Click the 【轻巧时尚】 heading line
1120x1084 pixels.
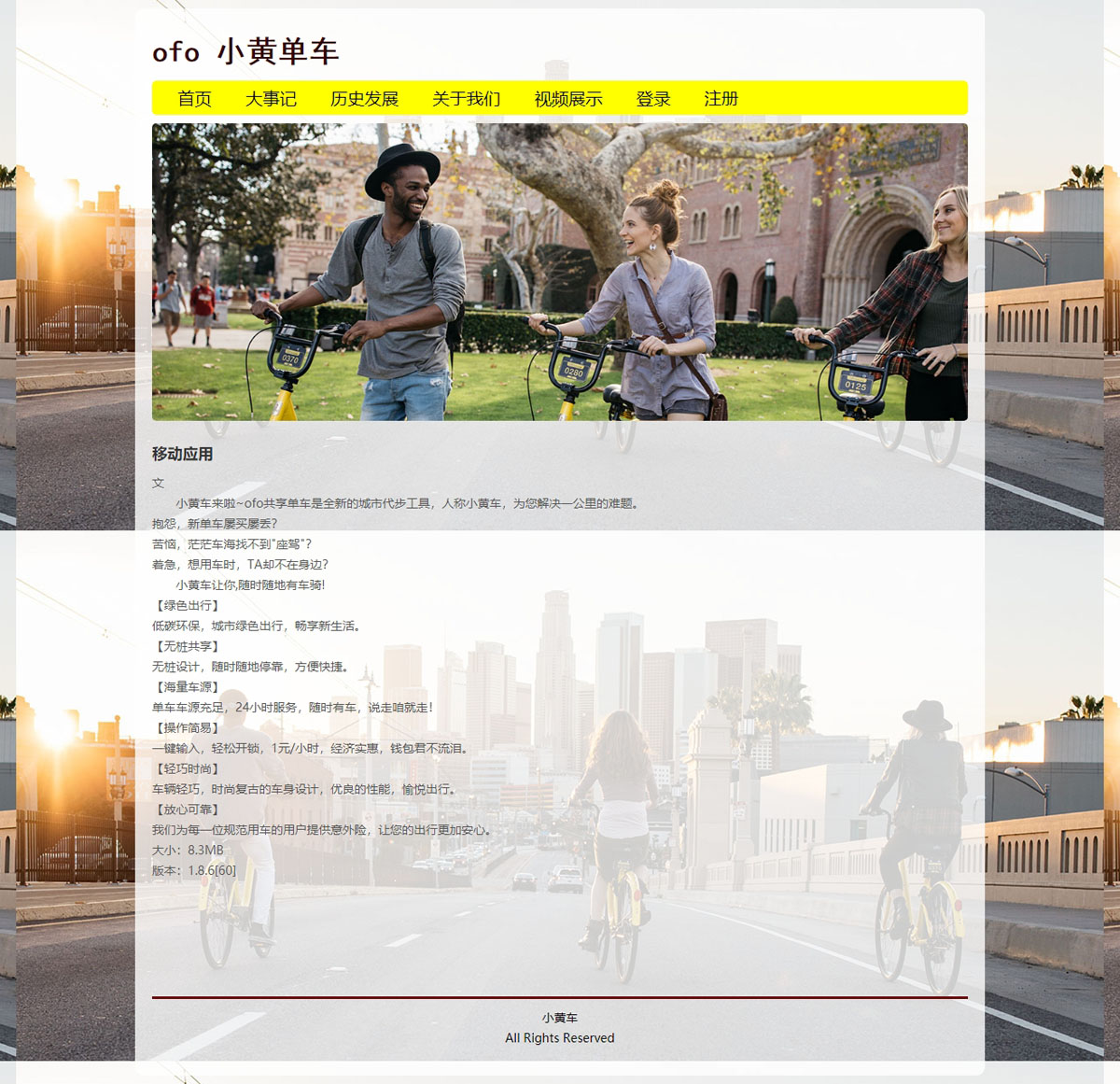pyautogui.click(x=188, y=769)
